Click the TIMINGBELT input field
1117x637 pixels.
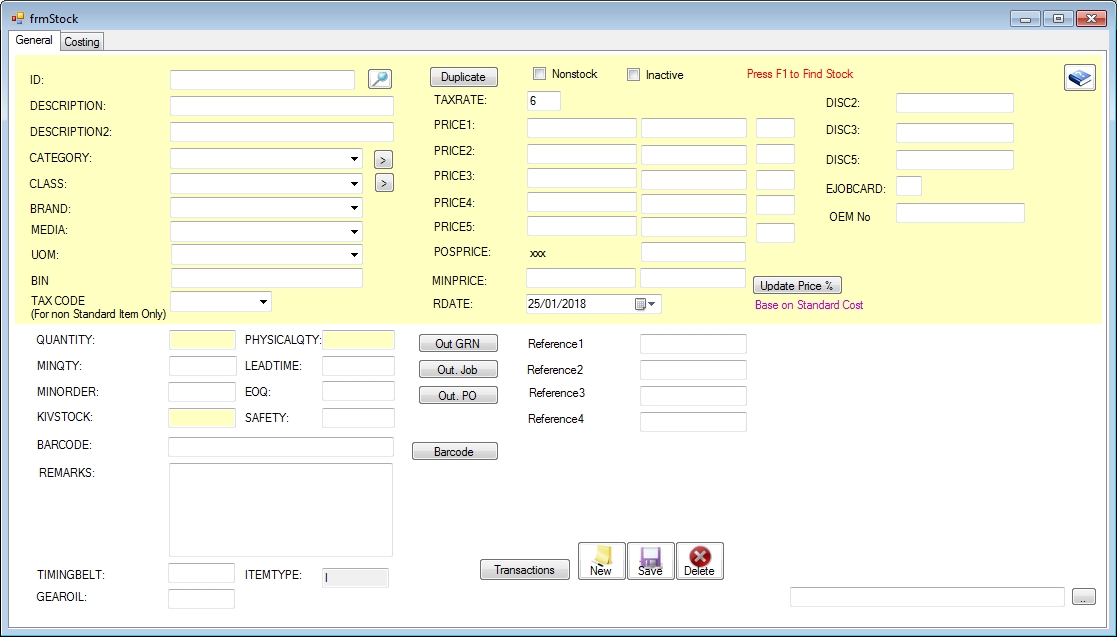[202, 573]
